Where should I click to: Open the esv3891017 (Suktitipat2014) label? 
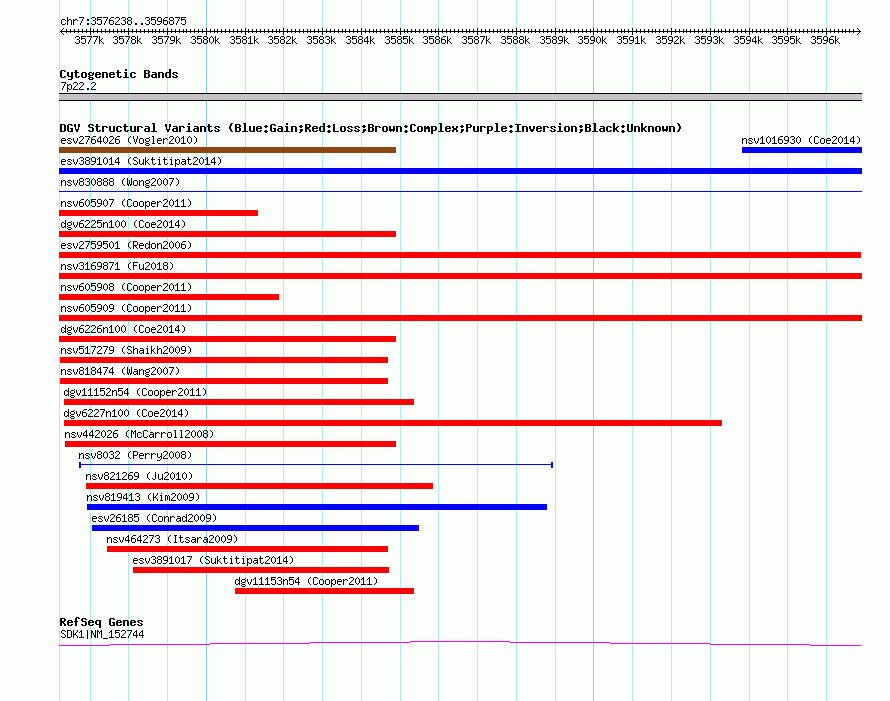[213, 560]
